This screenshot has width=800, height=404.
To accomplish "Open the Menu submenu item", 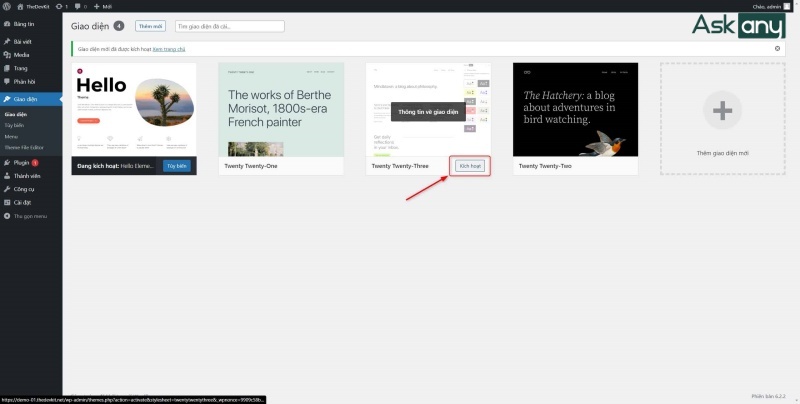I will click(x=11, y=136).
